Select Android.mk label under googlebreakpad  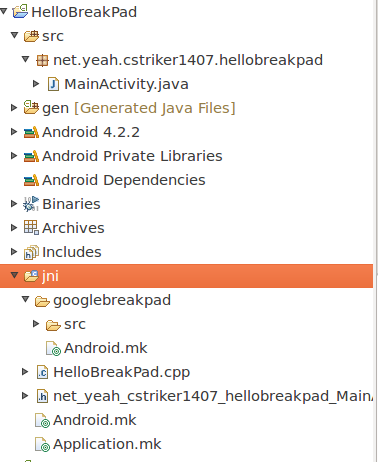pos(106,348)
